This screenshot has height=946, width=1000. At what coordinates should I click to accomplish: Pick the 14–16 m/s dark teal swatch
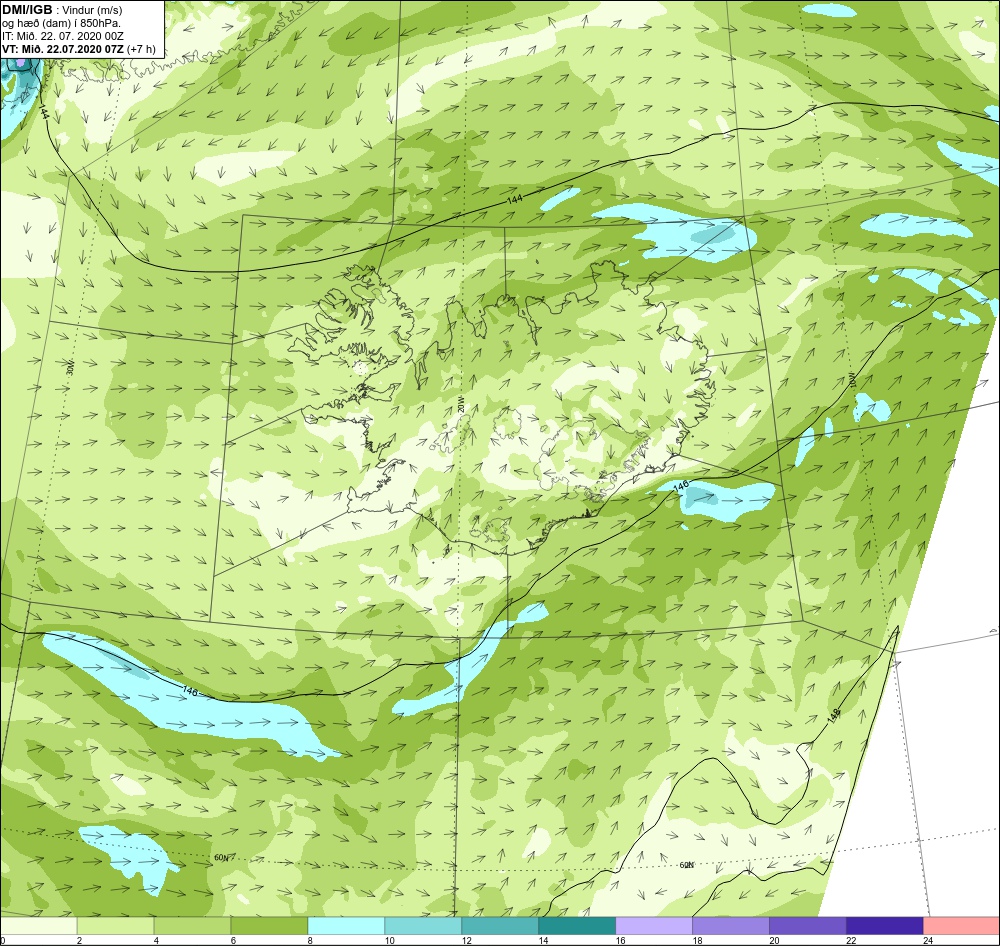pyautogui.click(x=577, y=926)
